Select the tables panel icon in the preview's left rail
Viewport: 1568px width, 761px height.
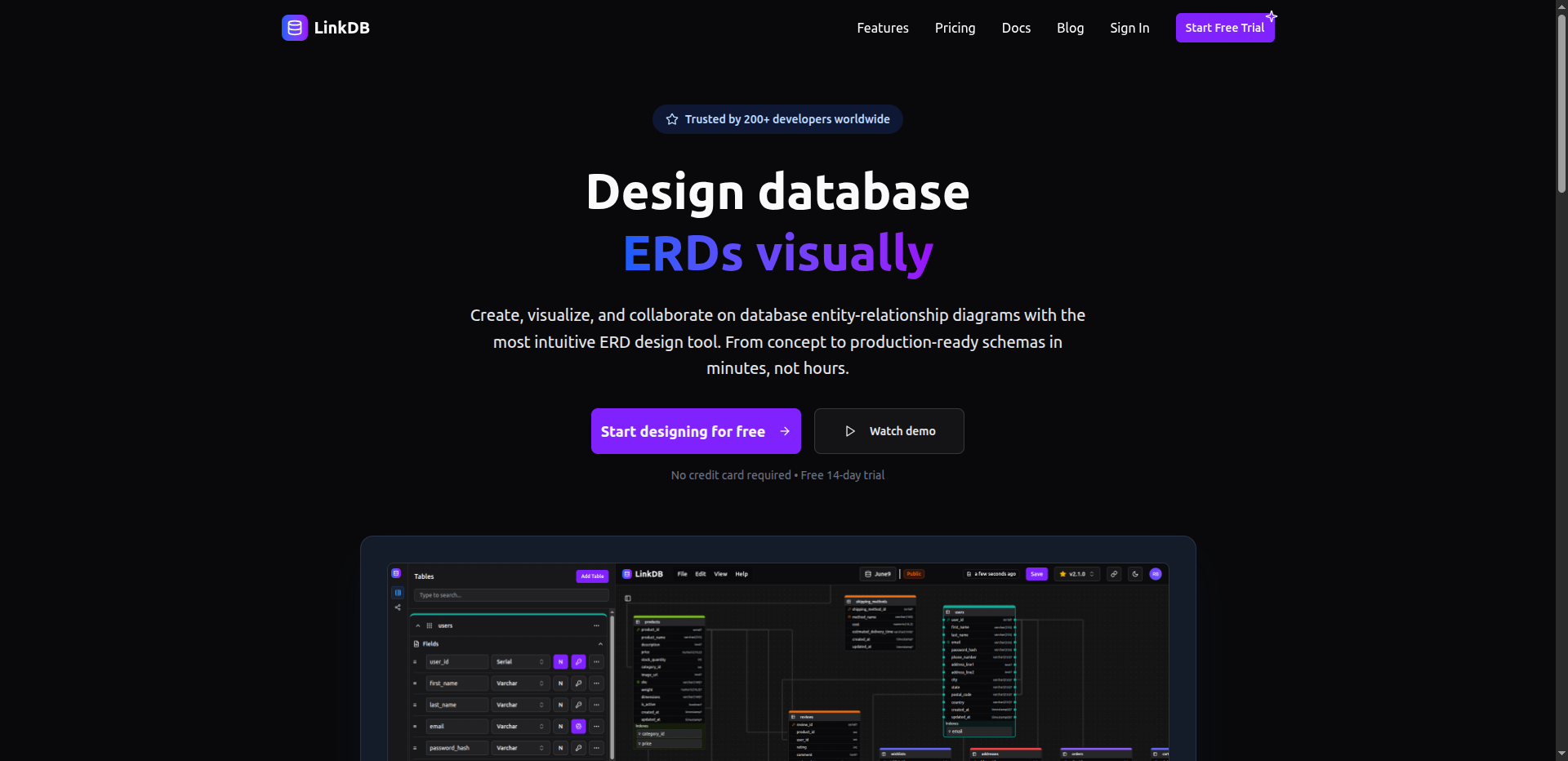(398, 593)
